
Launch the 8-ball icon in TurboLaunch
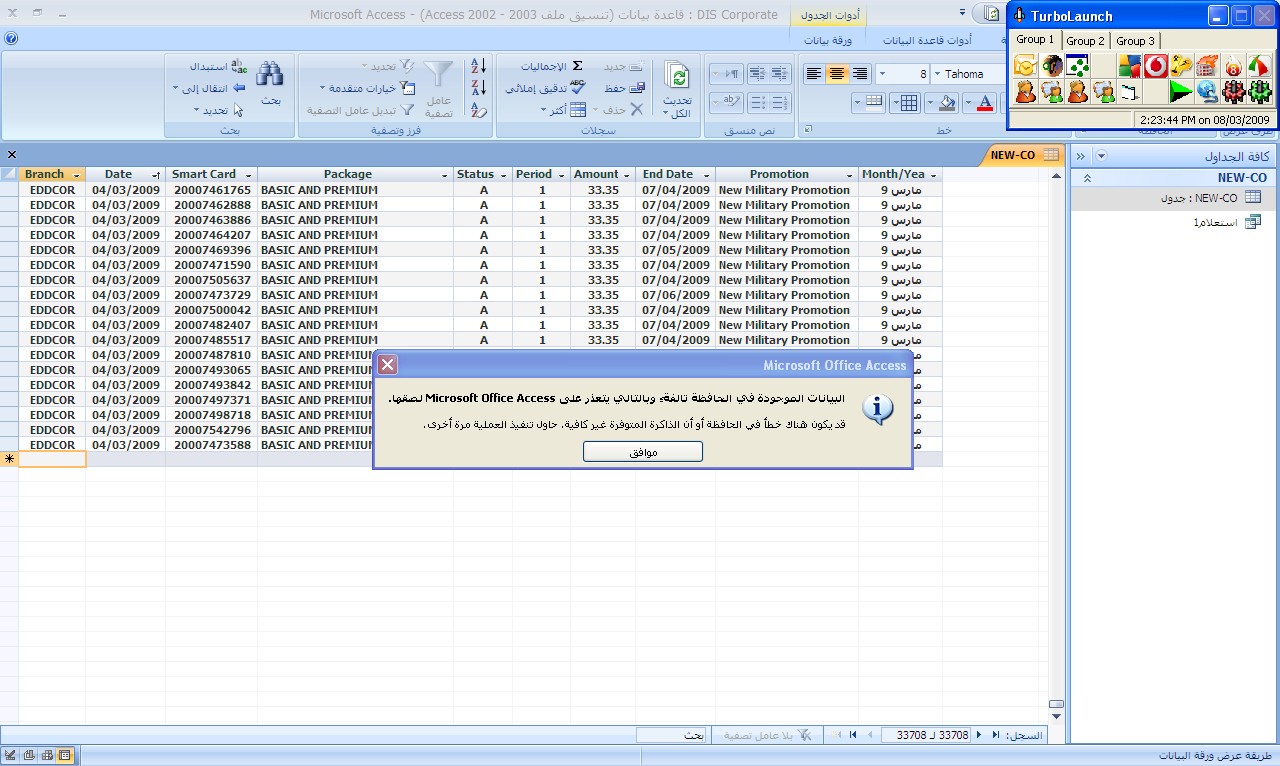1234,66
